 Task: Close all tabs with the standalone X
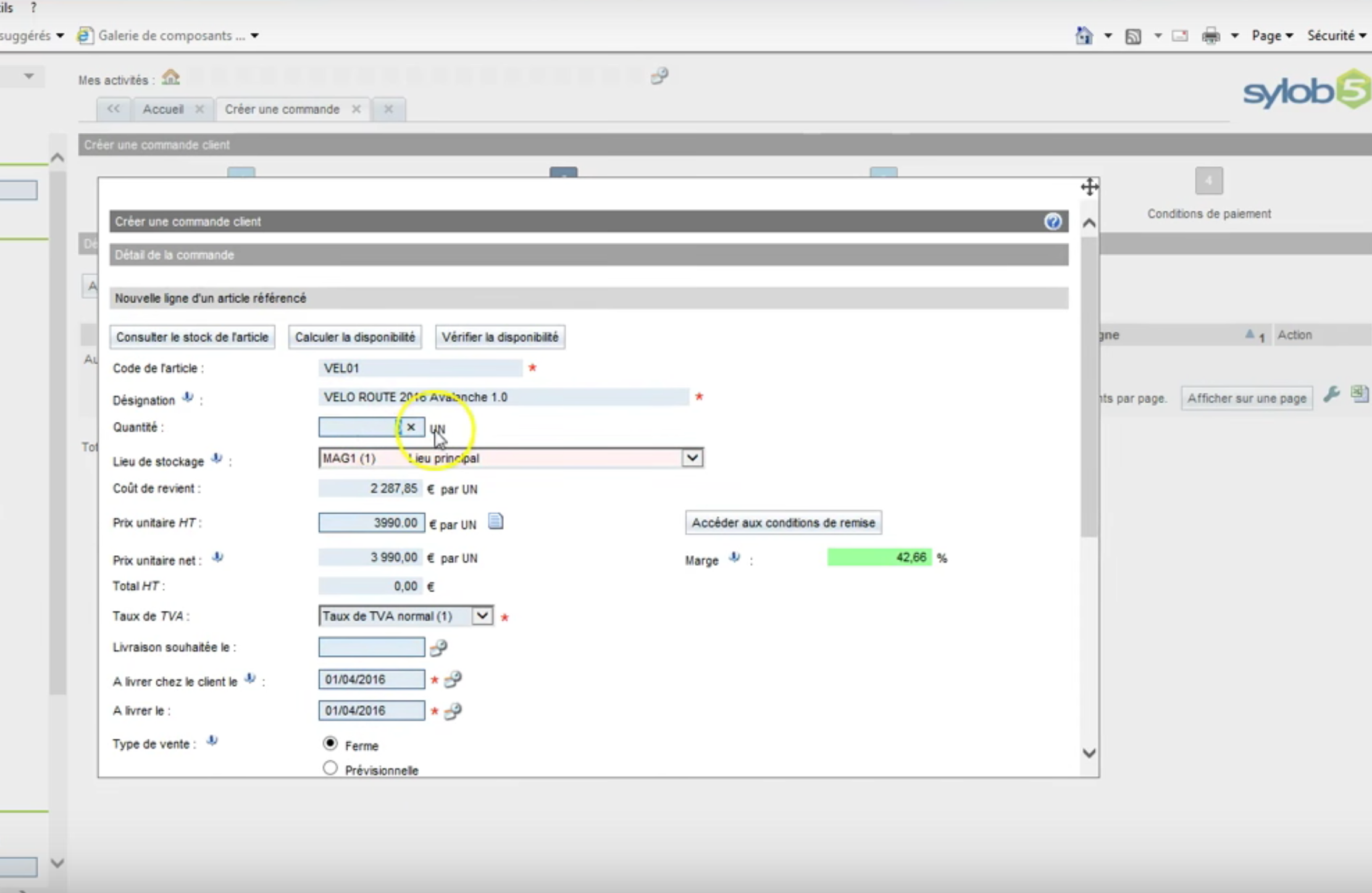(x=388, y=109)
